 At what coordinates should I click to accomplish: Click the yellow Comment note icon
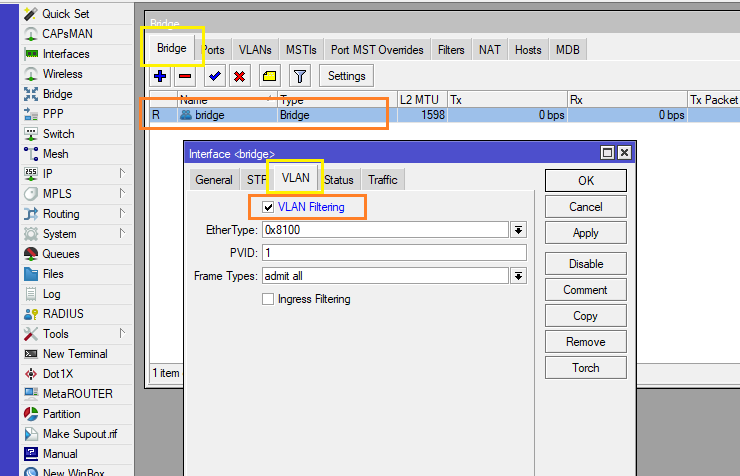269,76
